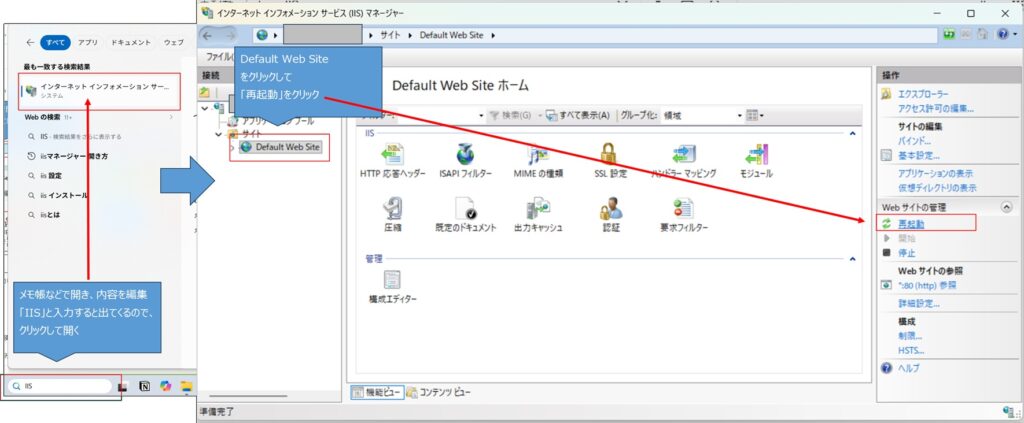Open the HTTP 応答ヘッダー feature icon
Screen dimensions: 1024x423
click(x=385, y=155)
